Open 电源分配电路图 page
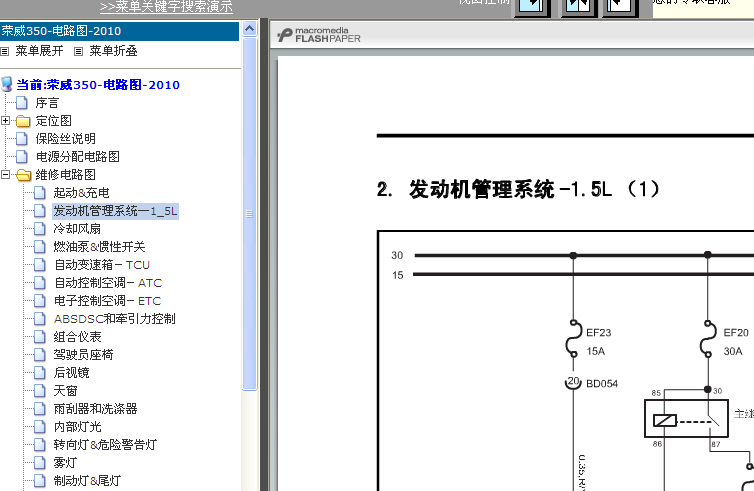 coord(77,157)
